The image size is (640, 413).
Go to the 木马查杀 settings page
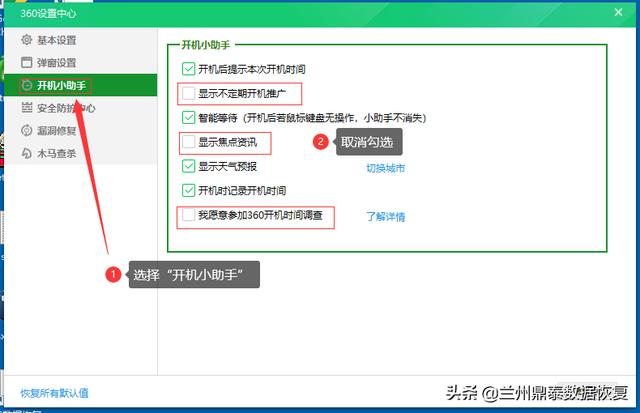(x=57, y=154)
